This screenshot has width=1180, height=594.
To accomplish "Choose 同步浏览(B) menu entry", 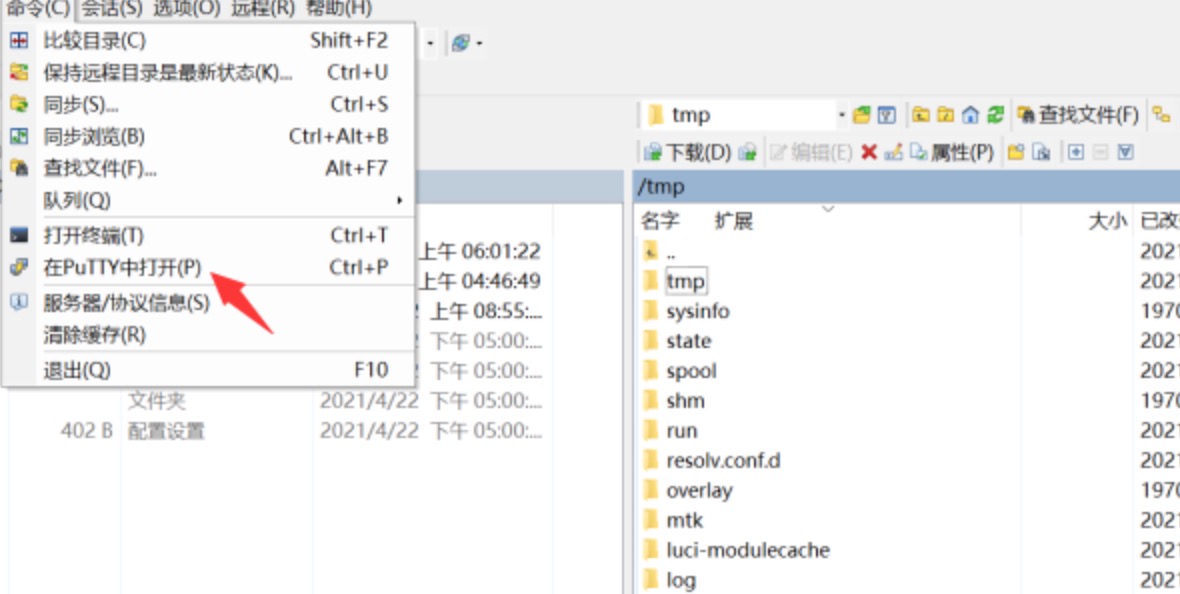I will (x=209, y=136).
